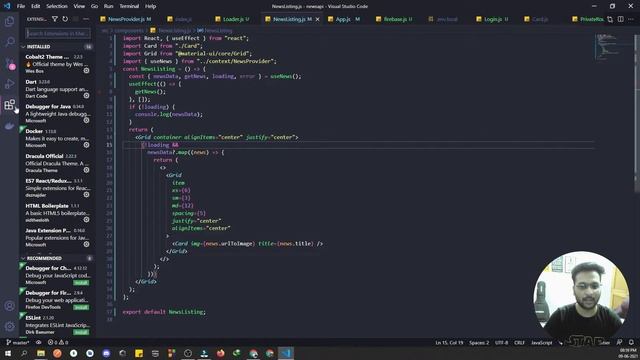Image resolution: width=640 pixels, height=360 pixels.
Task: Close the NewsListing.js tab
Action: click(x=318, y=19)
